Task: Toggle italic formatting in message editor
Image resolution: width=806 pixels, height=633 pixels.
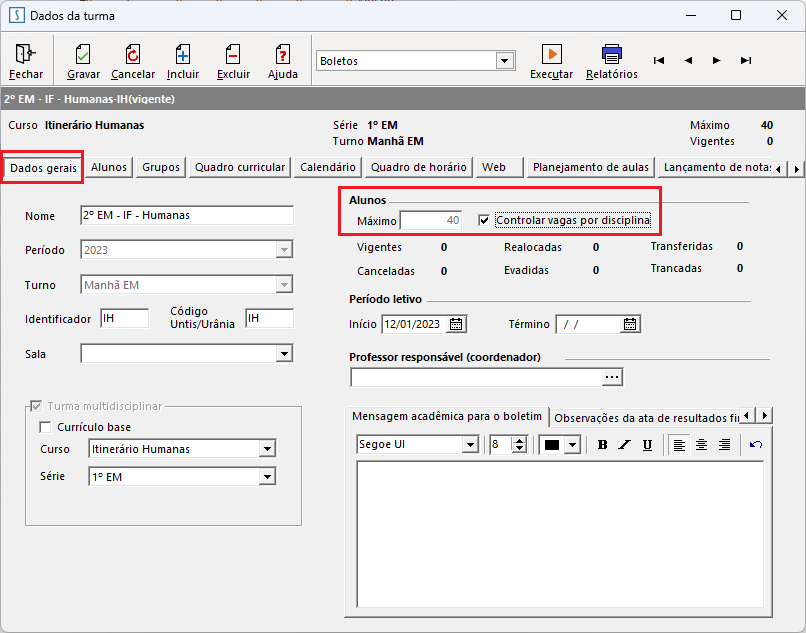Action: coord(625,445)
